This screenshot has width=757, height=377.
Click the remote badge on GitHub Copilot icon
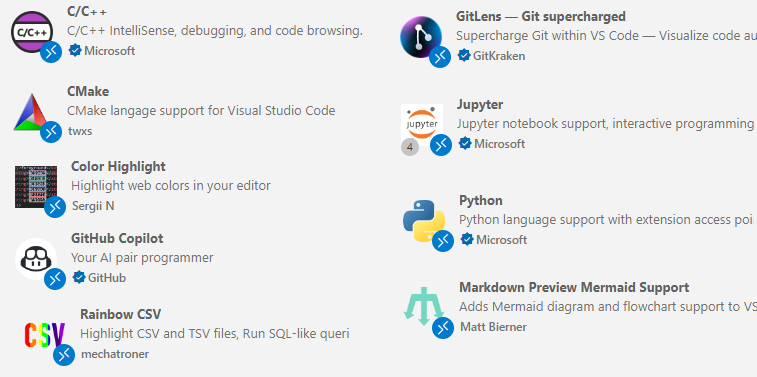coord(55,279)
